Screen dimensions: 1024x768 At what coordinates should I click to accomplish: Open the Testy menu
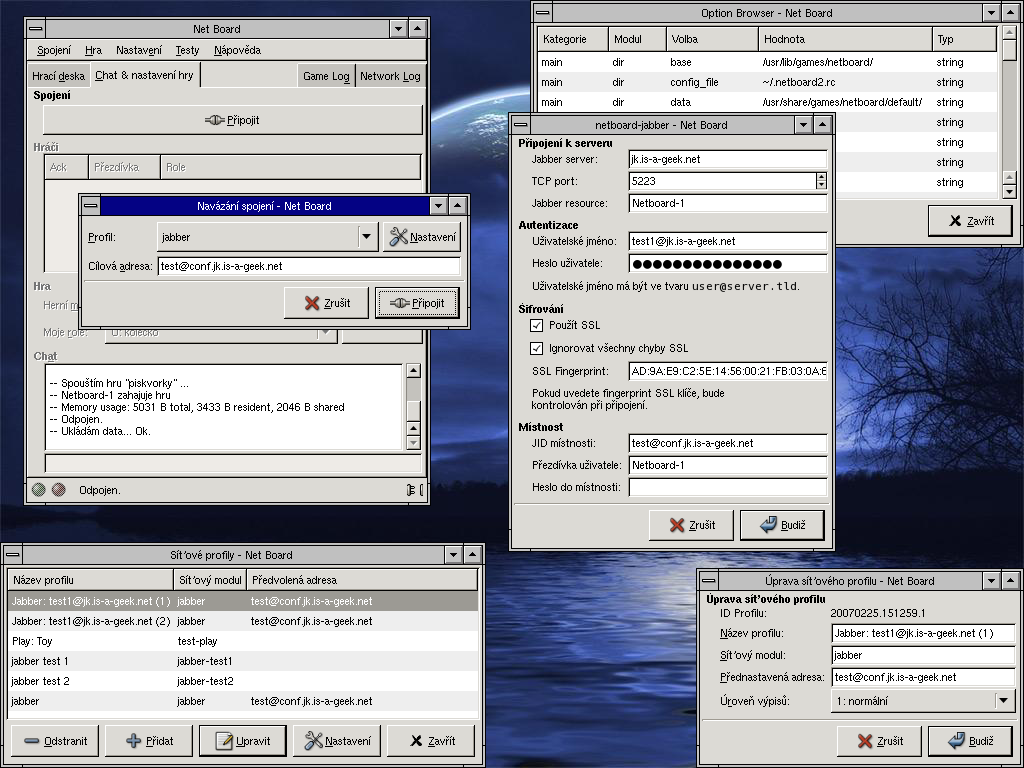coord(187,50)
